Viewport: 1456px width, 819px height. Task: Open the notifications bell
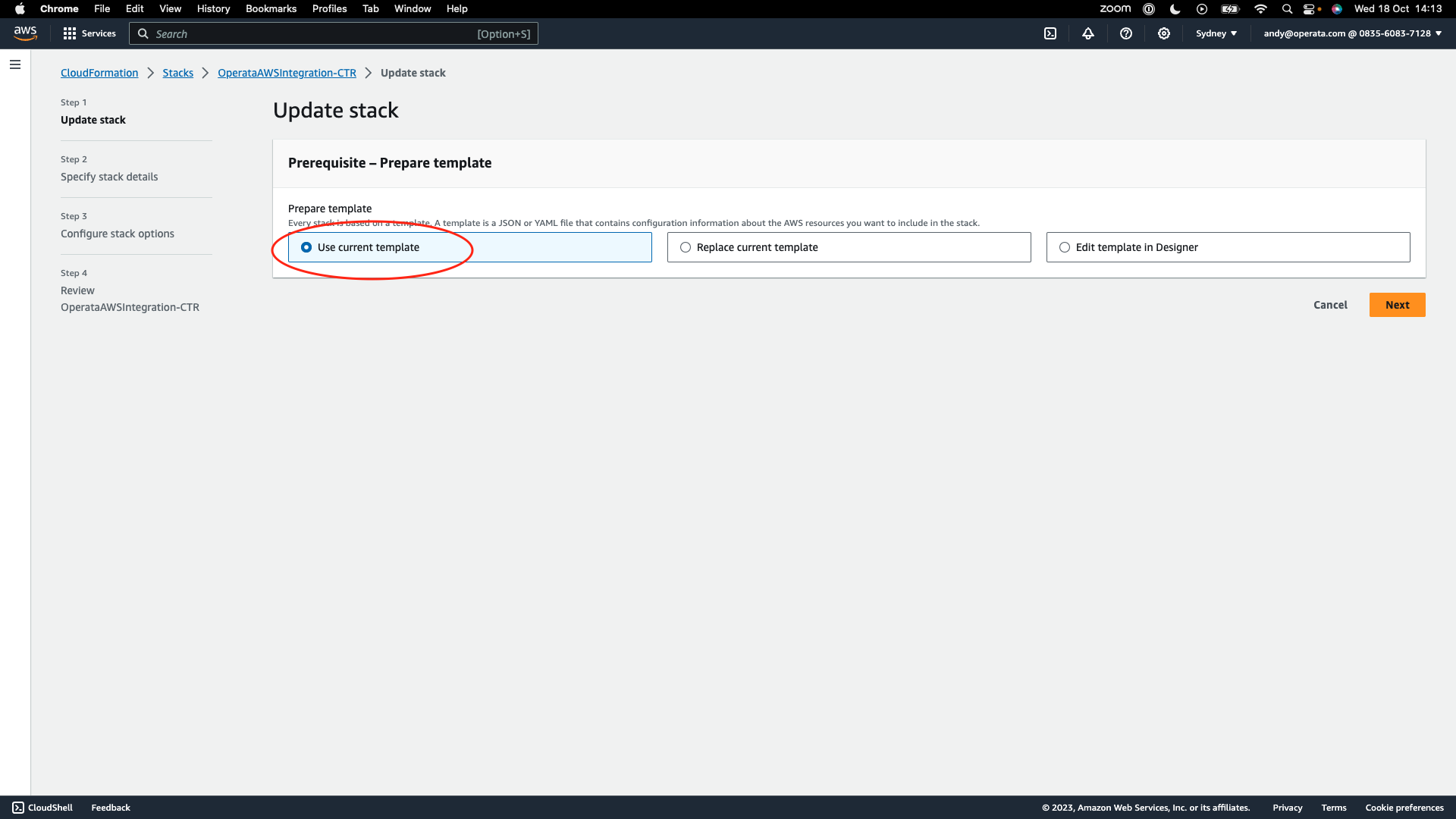1088,33
